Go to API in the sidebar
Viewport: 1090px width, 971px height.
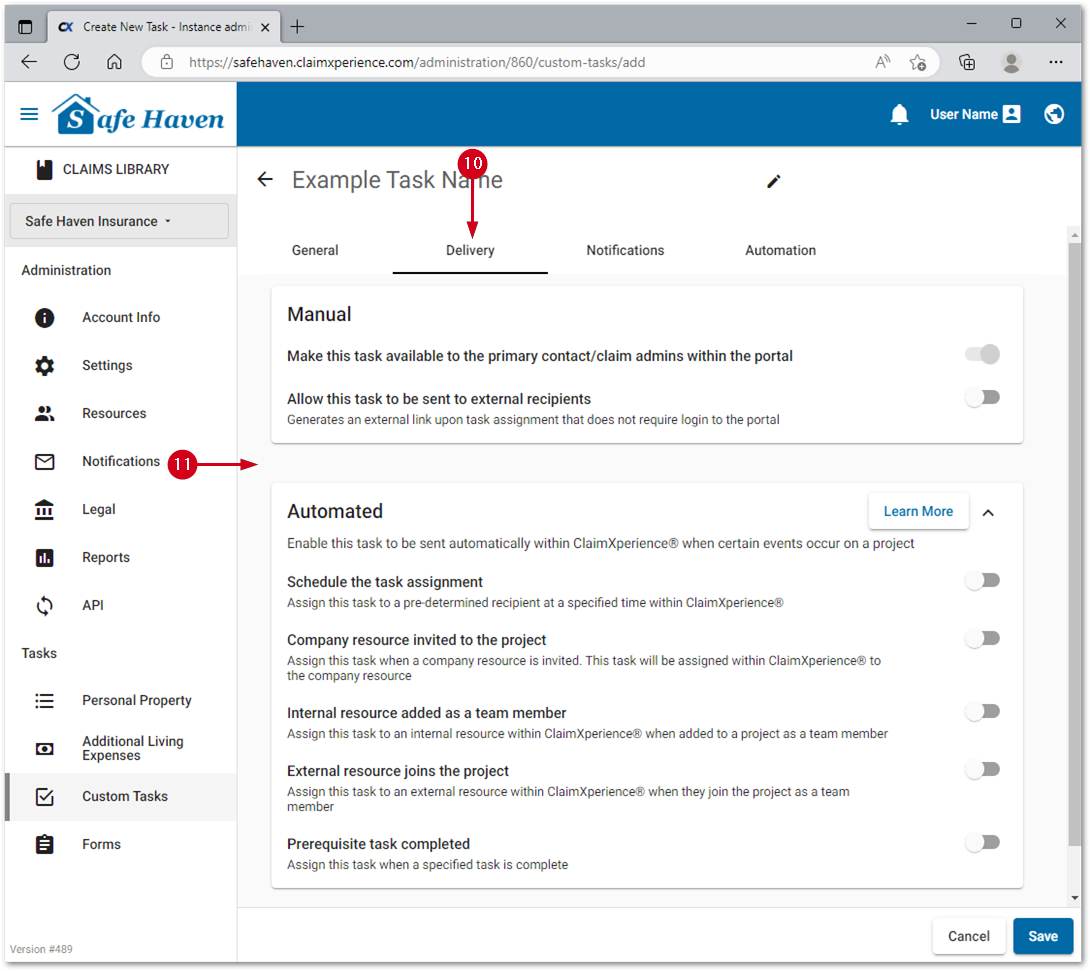pos(93,606)
